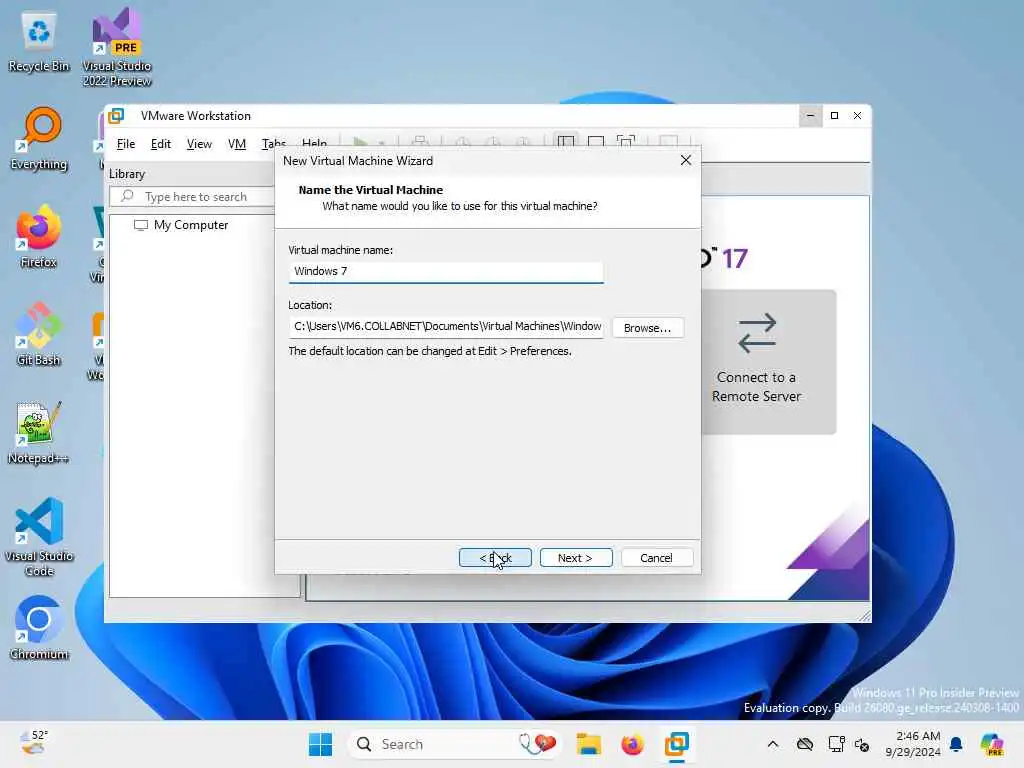
Task: Open the weather widget showing 52°
Action: click(x=34, y=743)
